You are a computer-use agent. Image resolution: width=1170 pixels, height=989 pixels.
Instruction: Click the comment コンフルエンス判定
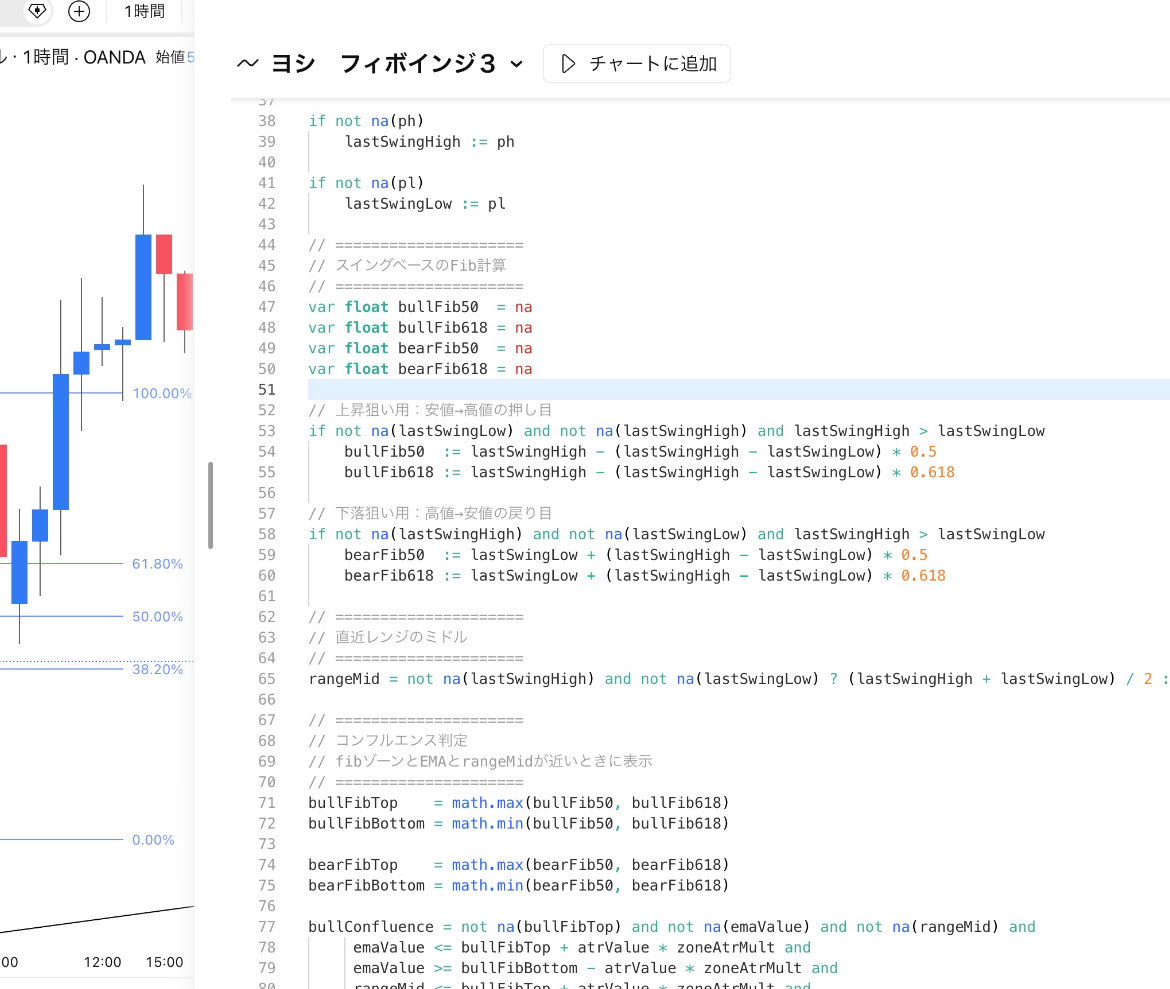[388, 740]
